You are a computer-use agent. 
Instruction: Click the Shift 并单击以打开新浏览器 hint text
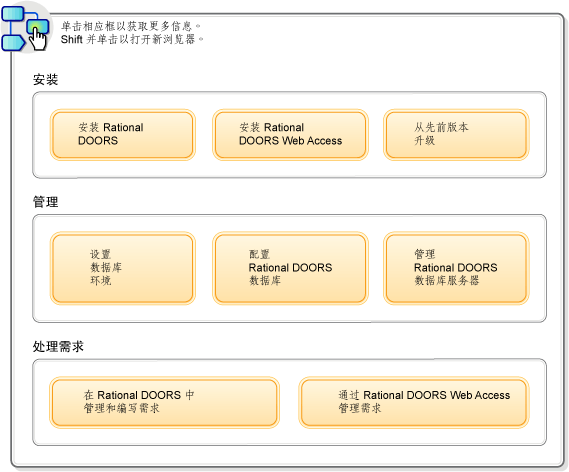click(x=132, y=39)
